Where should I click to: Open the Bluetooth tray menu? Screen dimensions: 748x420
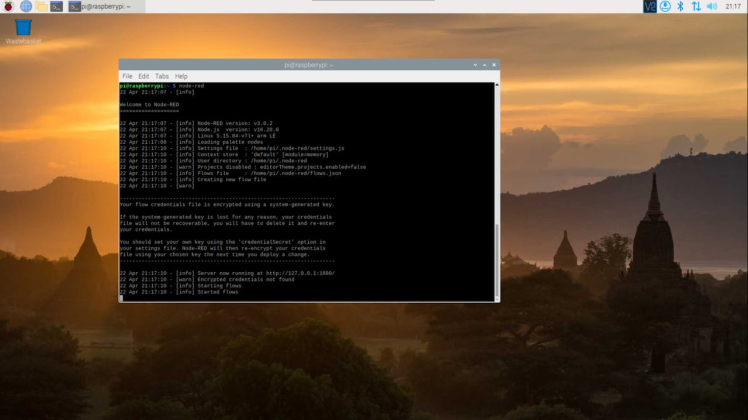(681, 6)
